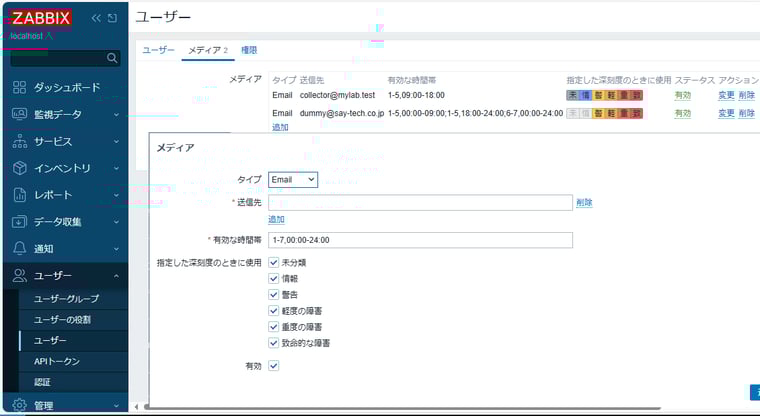Select ユーザー submenu item in sidebar
Viewport: 760px width, 416px height.
coord(50,340)
